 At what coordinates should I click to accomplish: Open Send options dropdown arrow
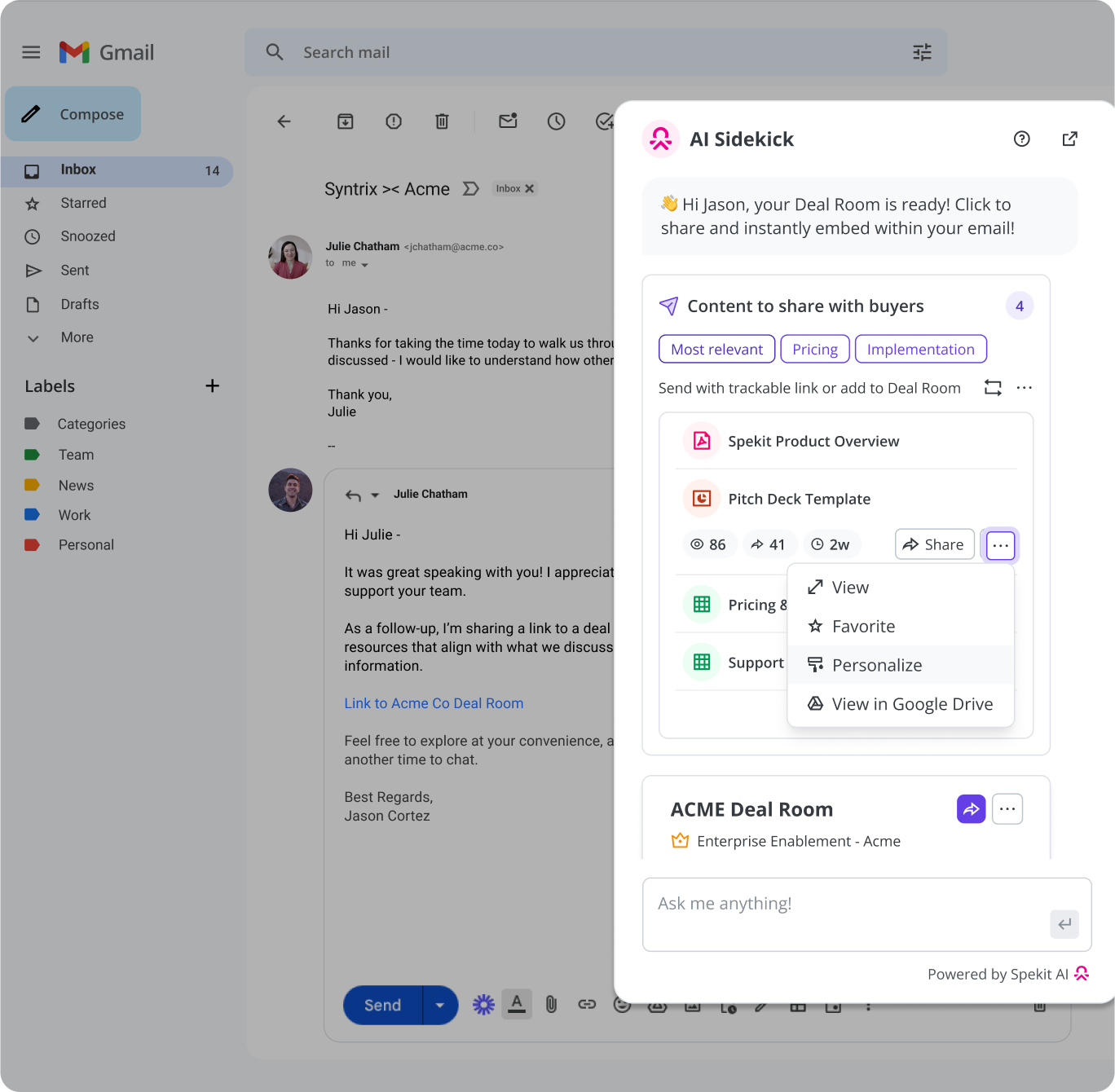[x=440, y=1005]
